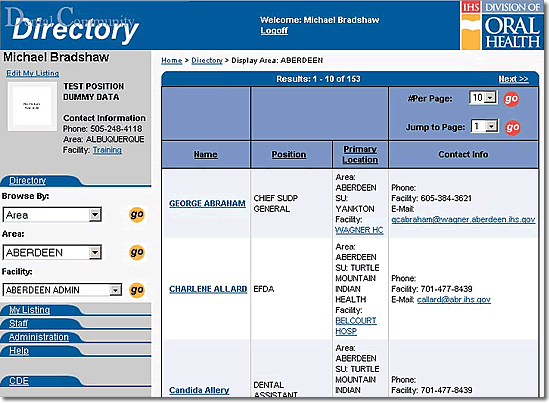Email callard@abr.ihs.gov

(x=454, y=300)
